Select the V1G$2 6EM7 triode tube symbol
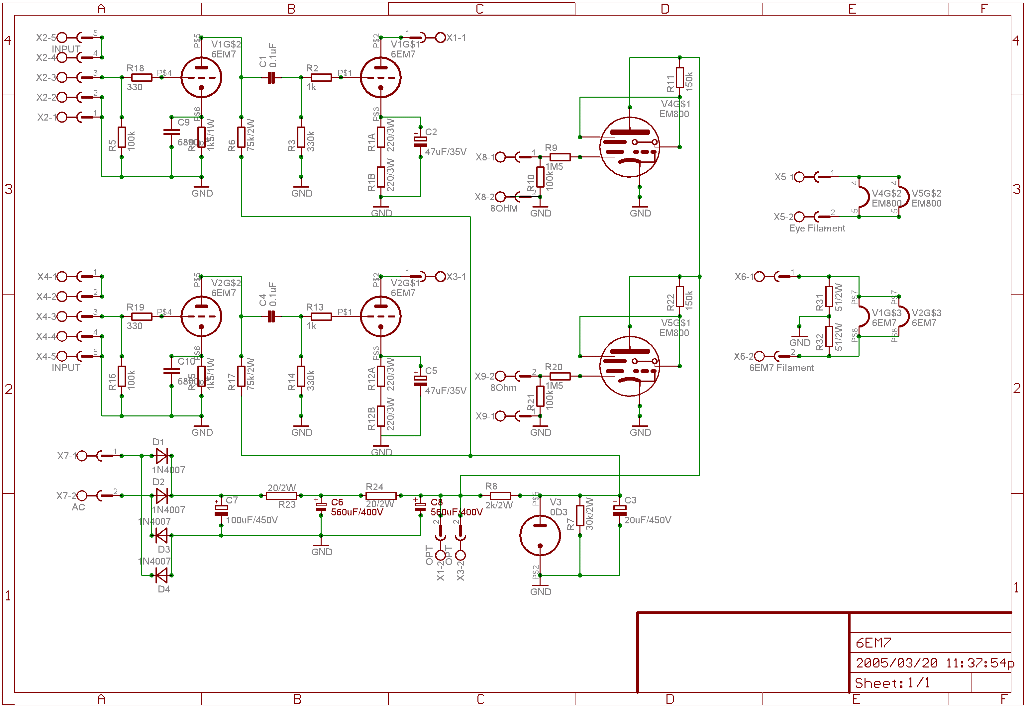 [202, 77]
